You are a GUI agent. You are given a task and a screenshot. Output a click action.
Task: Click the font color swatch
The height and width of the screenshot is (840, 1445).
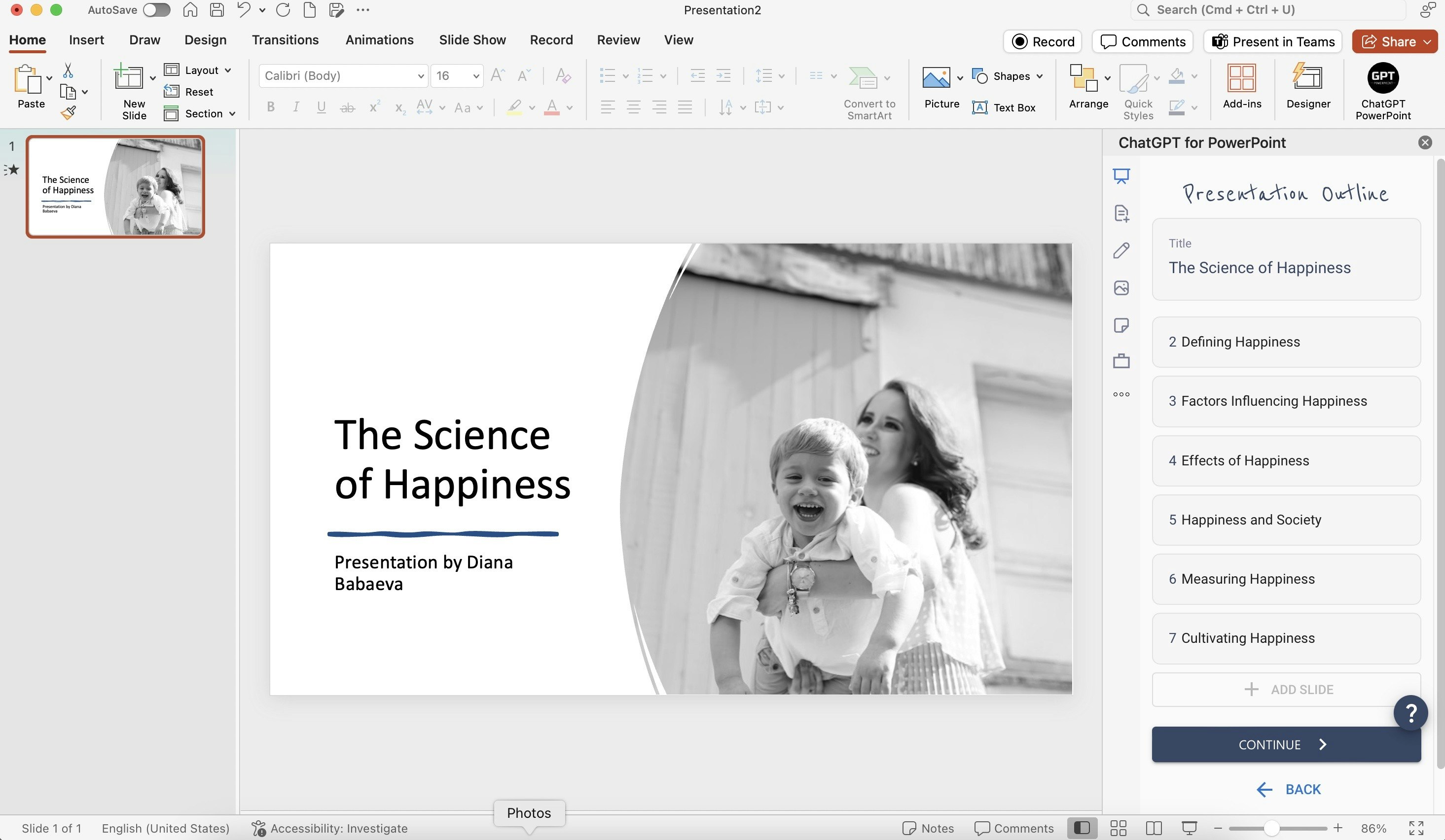click(x=552, y=107)
